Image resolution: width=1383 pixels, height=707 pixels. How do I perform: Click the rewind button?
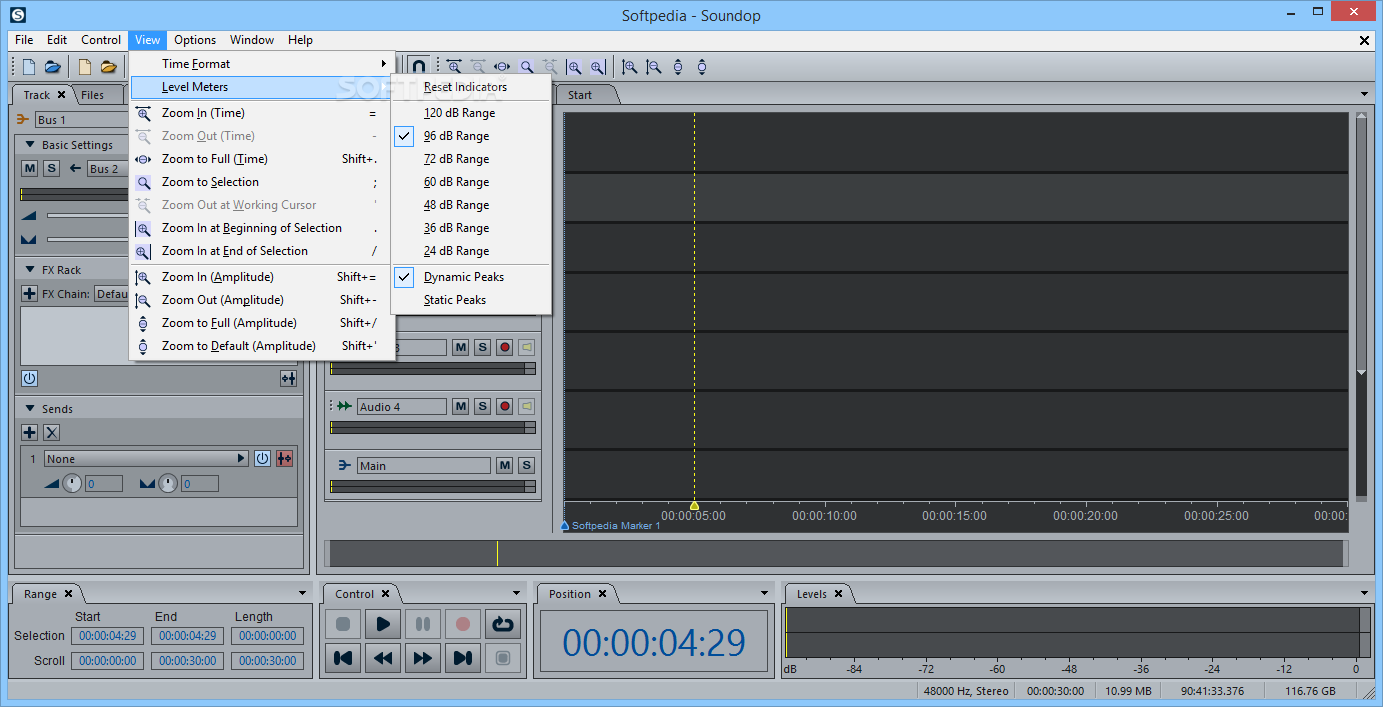coord(382,658)
